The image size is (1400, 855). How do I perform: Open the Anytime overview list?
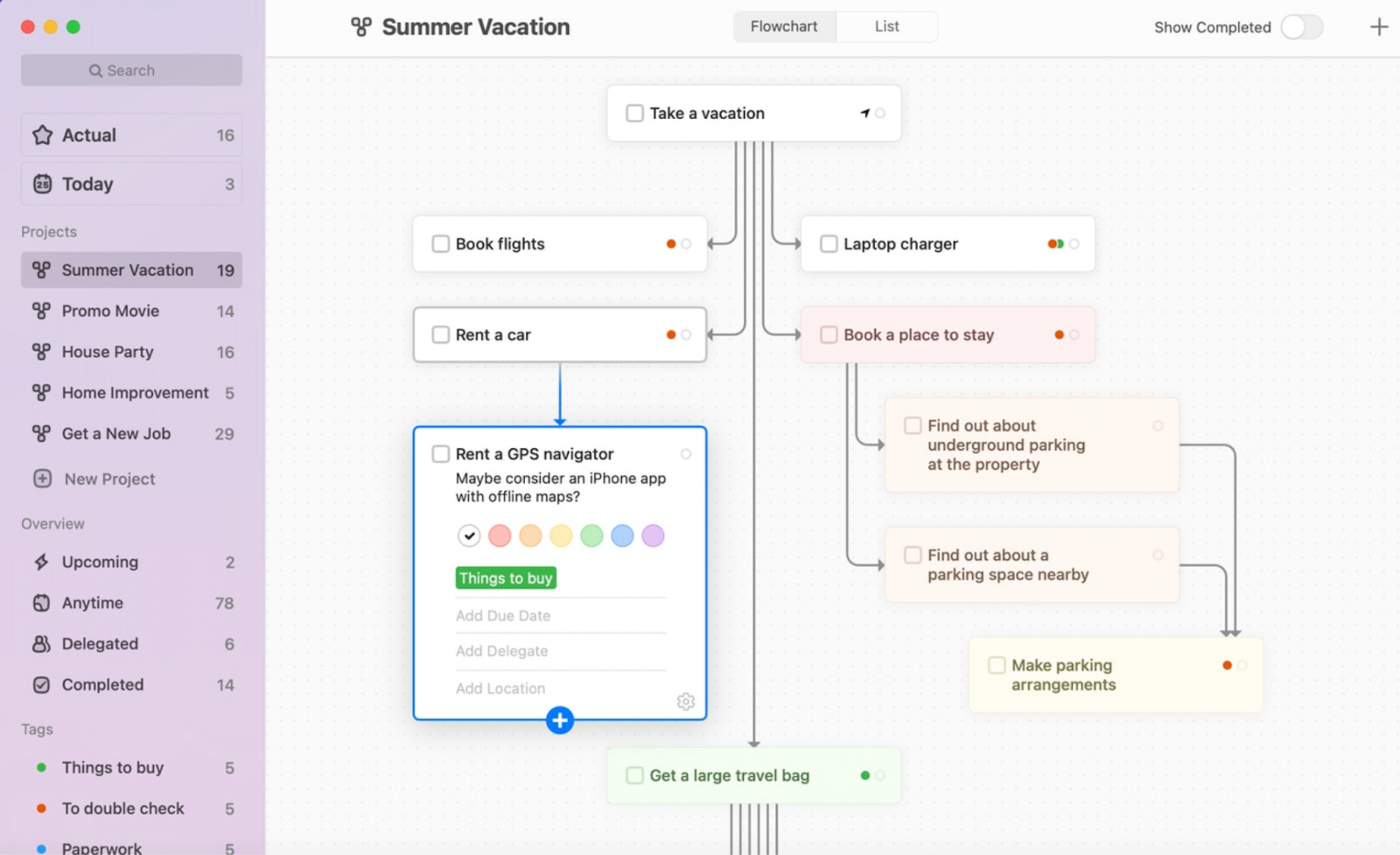131,603
